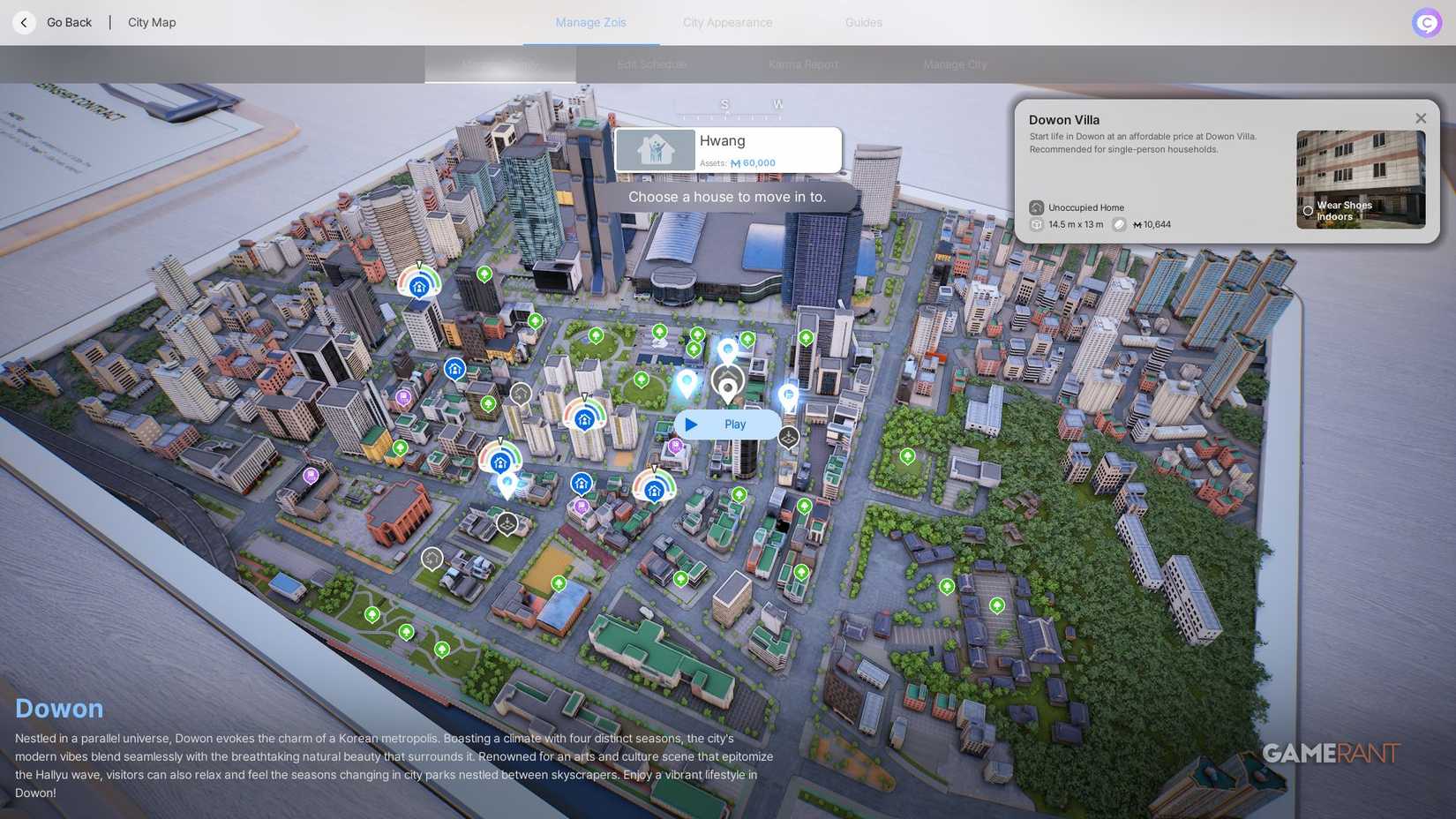1456x819 pixels.
Task: Open the Edit Schedule sub-tab
Action: click(x=651, y=64)
